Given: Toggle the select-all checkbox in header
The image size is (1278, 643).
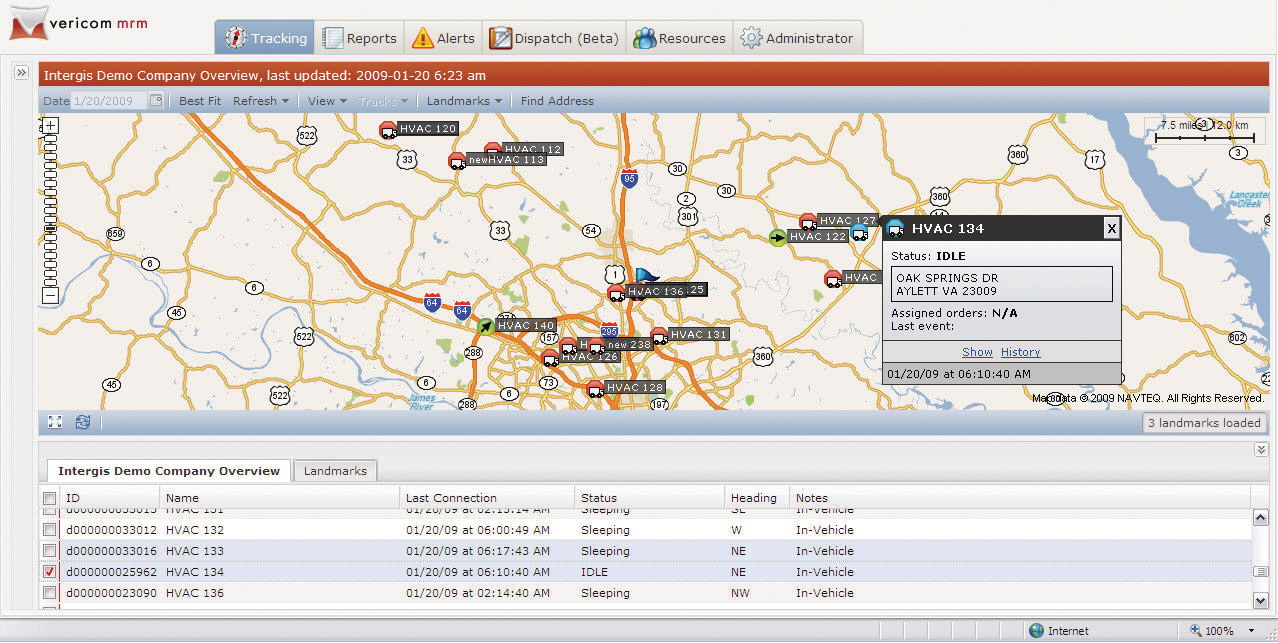Looking at the screenshot, I should tap(49, 498).
